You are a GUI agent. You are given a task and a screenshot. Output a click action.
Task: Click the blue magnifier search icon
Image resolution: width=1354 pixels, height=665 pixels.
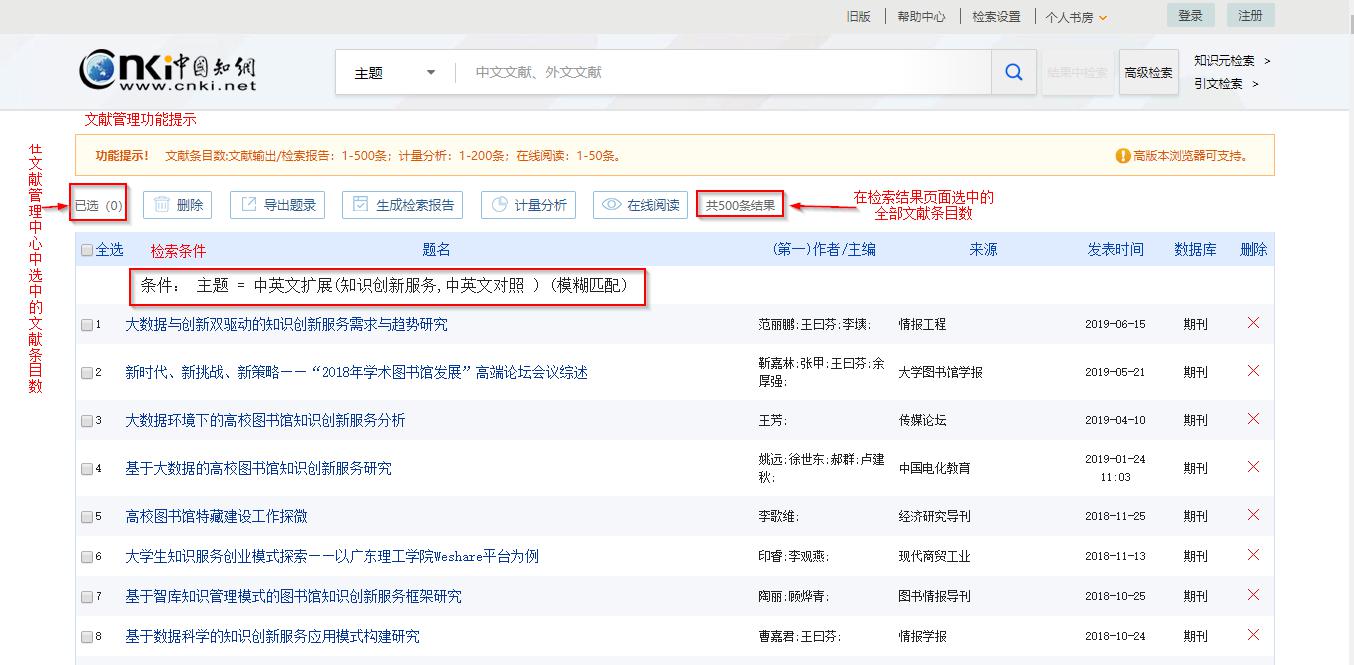pyautogui.click(x=1013, y=72)
